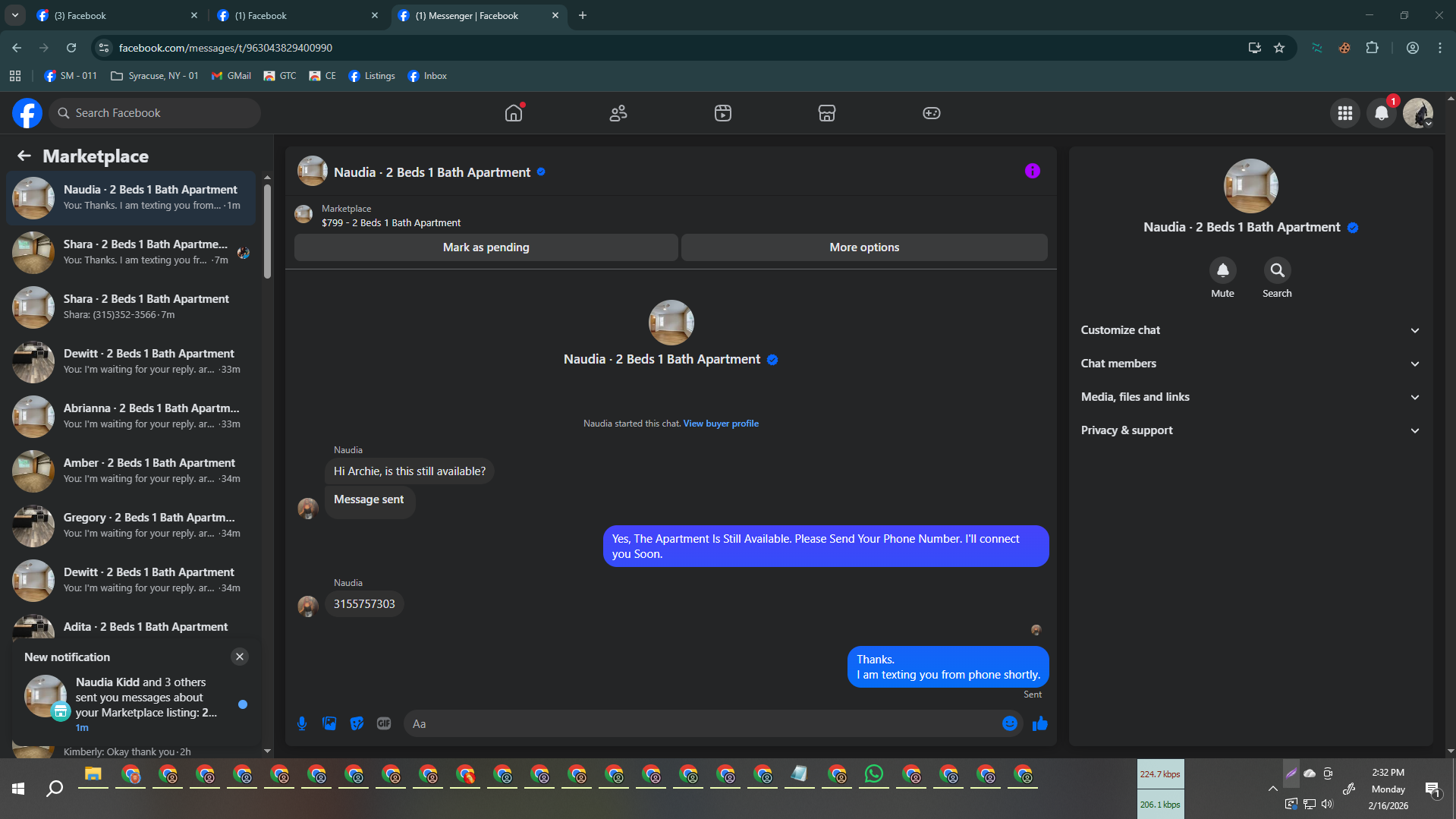Mute this conversation with the bell

pyautogui.click(x=1222, y=270)
